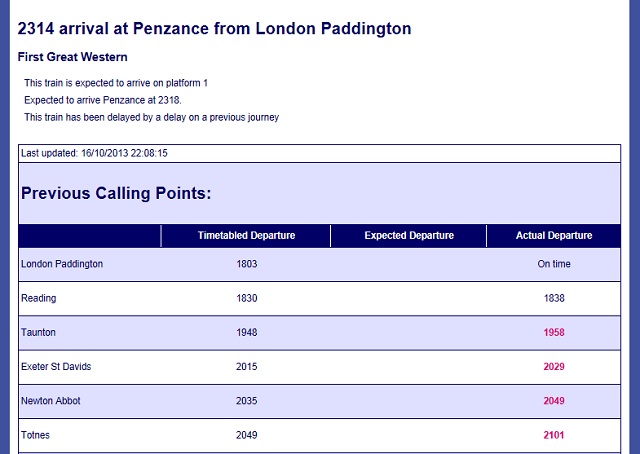Click the Expected Departure column header
640x454 pixels.
409,236
